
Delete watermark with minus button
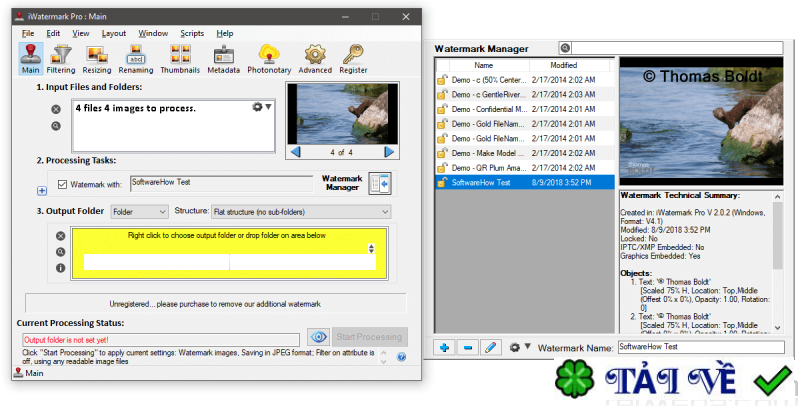pos(468,348)
